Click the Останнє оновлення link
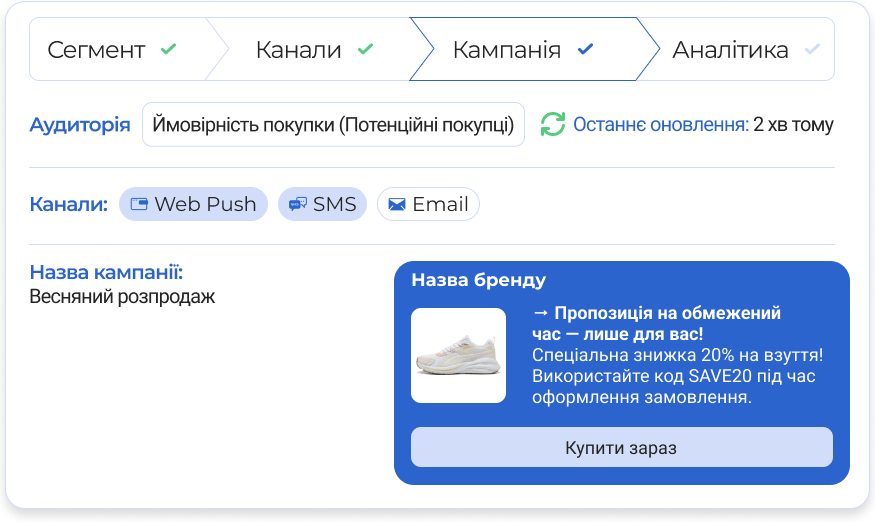The image size is (875, 522). click(660, 125)
